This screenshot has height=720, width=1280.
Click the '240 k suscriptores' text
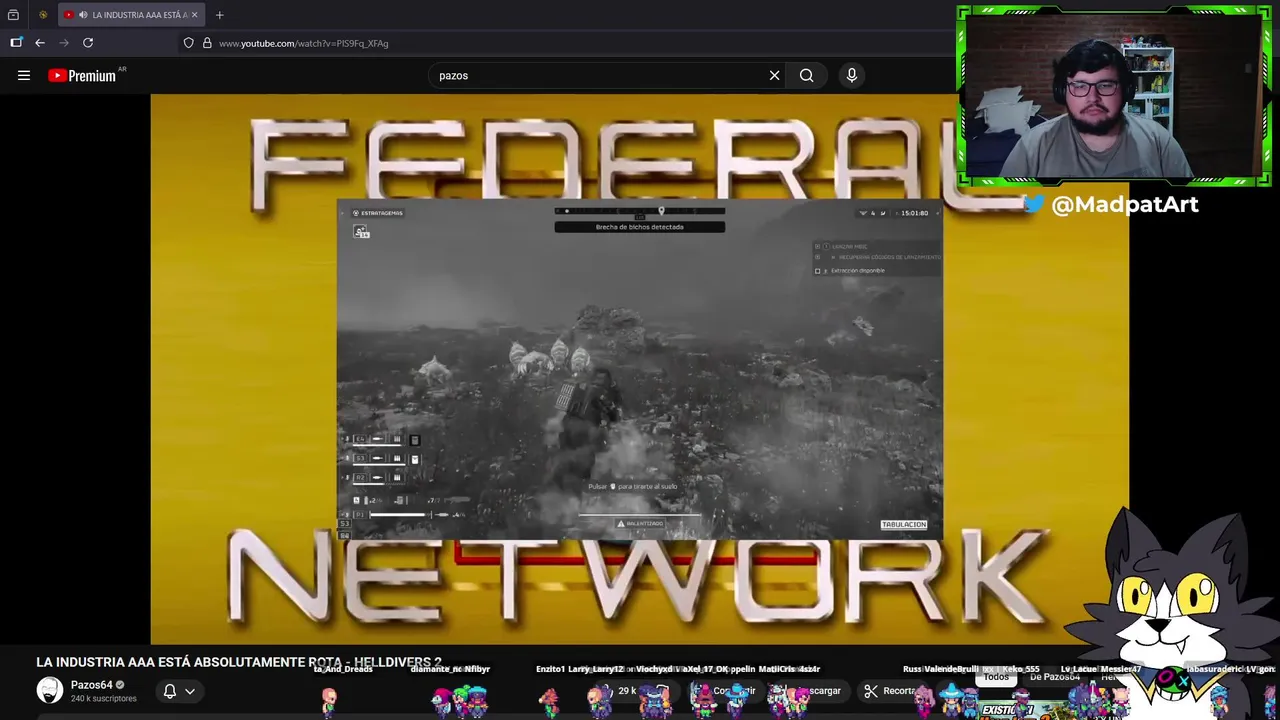coord(103,698)
